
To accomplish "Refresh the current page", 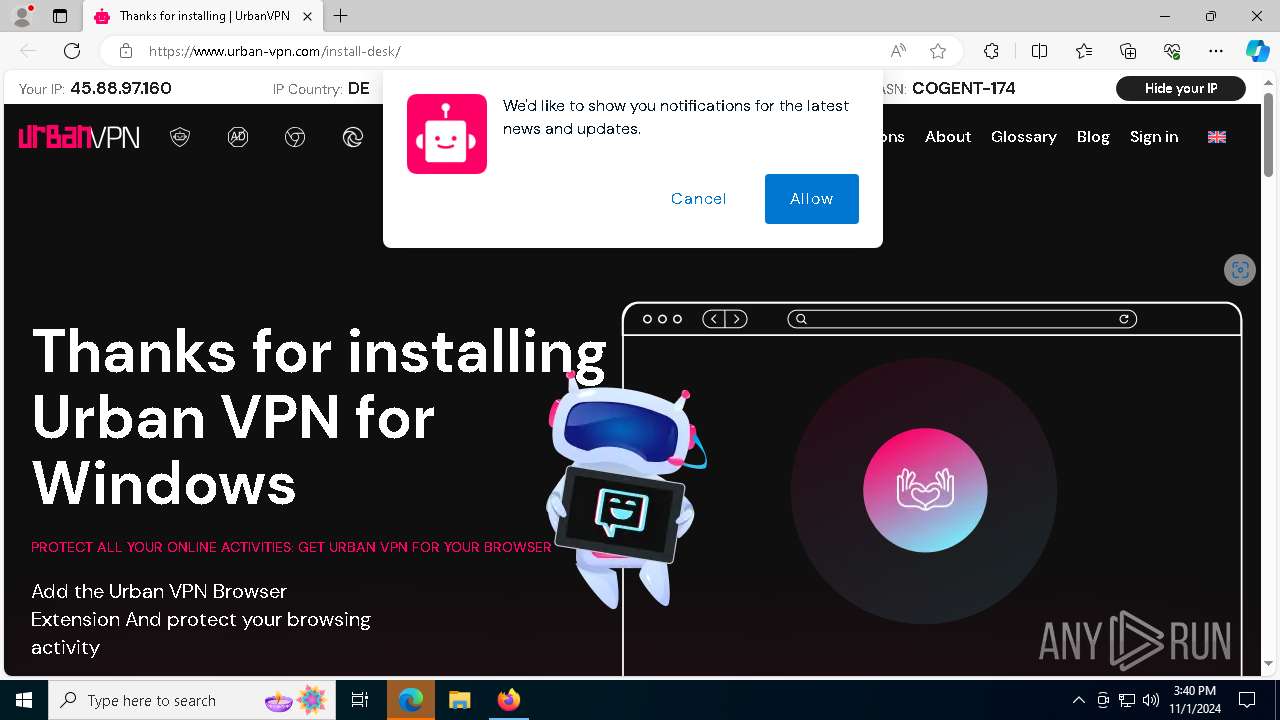I will click(x=72, y=51).
